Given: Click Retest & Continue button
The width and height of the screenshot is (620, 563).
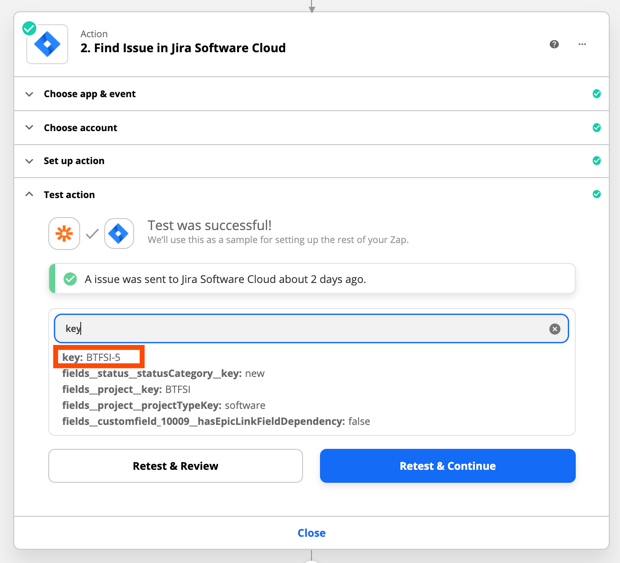Looking at the screenshot, I should point(448,466).
